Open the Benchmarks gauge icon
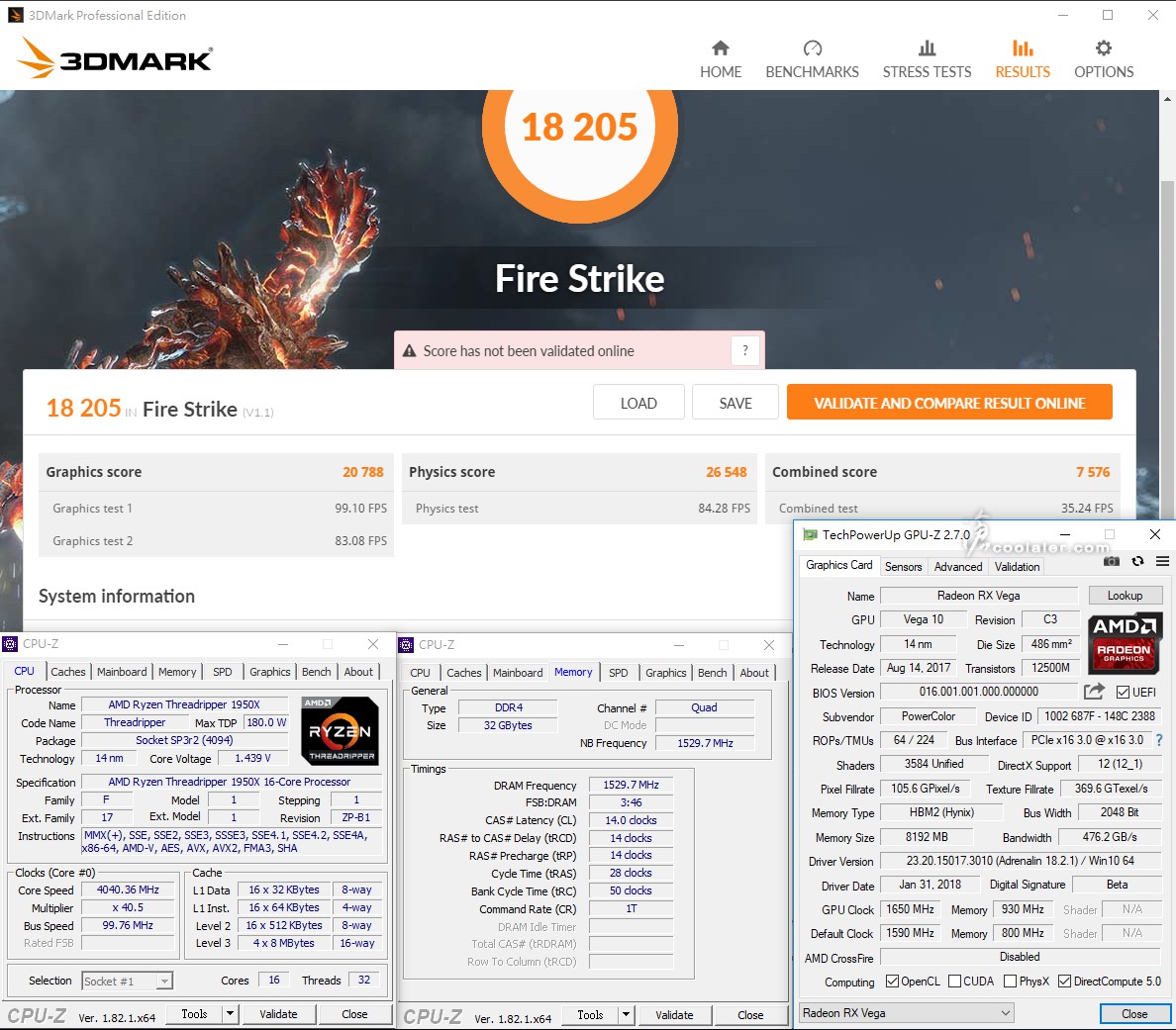This screenshot has height=1030, width=1176. click(813, 48)
